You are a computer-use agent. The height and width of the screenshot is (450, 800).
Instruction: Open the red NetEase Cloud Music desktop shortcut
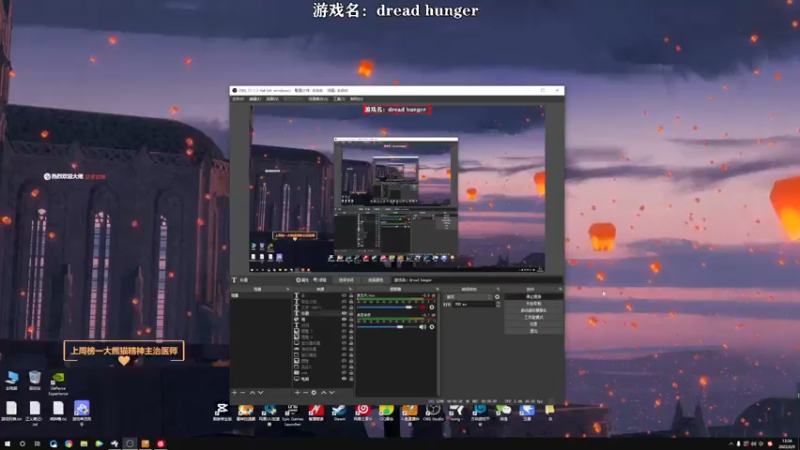[363, 412]
